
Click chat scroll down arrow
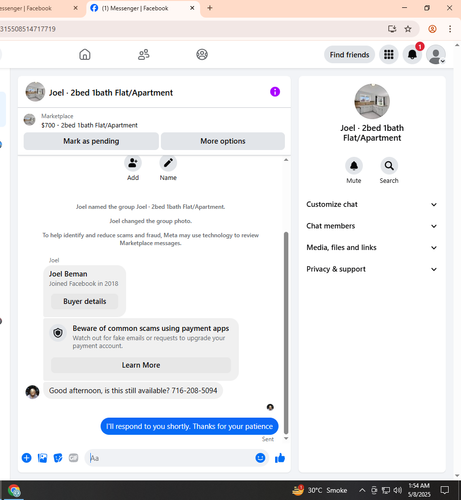[286, 438]
